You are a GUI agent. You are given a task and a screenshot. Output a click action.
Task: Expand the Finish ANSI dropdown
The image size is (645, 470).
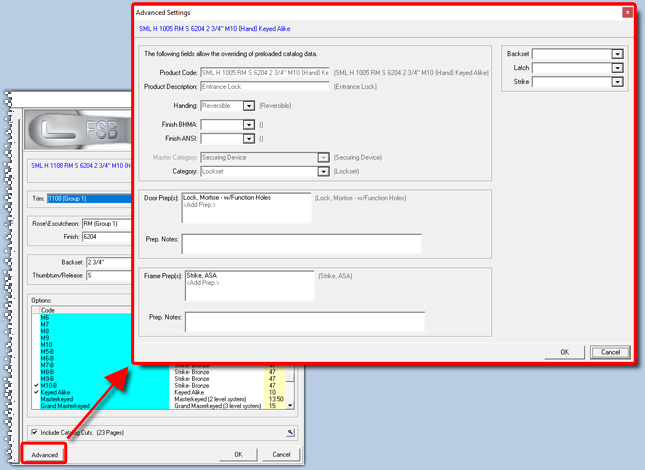[249, 138]
